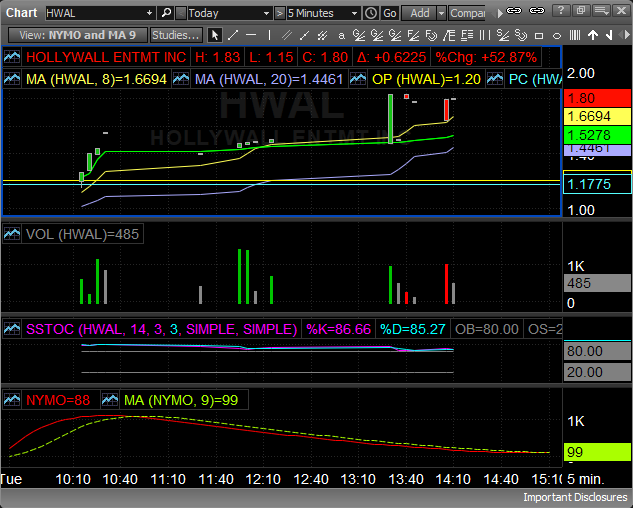Click the next period '>' button
The width and height of the screenshot is (633, 508).
279,13
